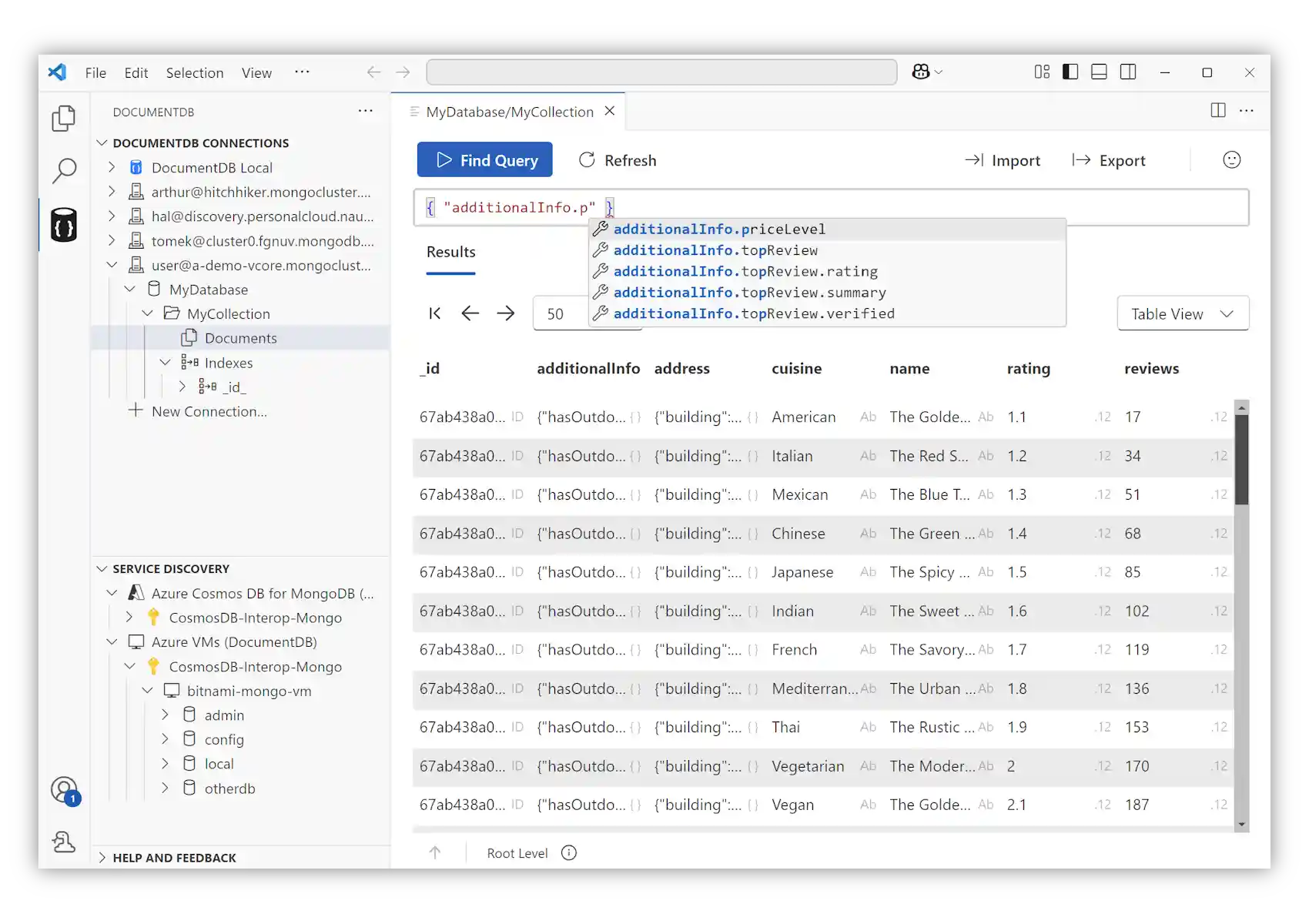The width and height of the screenshot is (1309, 924).
Task: Open the Explorer view in the activity bar
Action: point(64,118)
